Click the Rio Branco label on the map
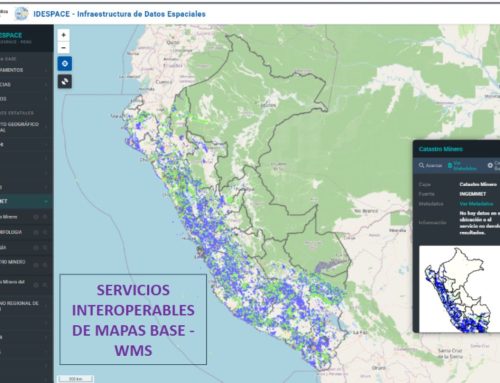 tap(366, 211)
